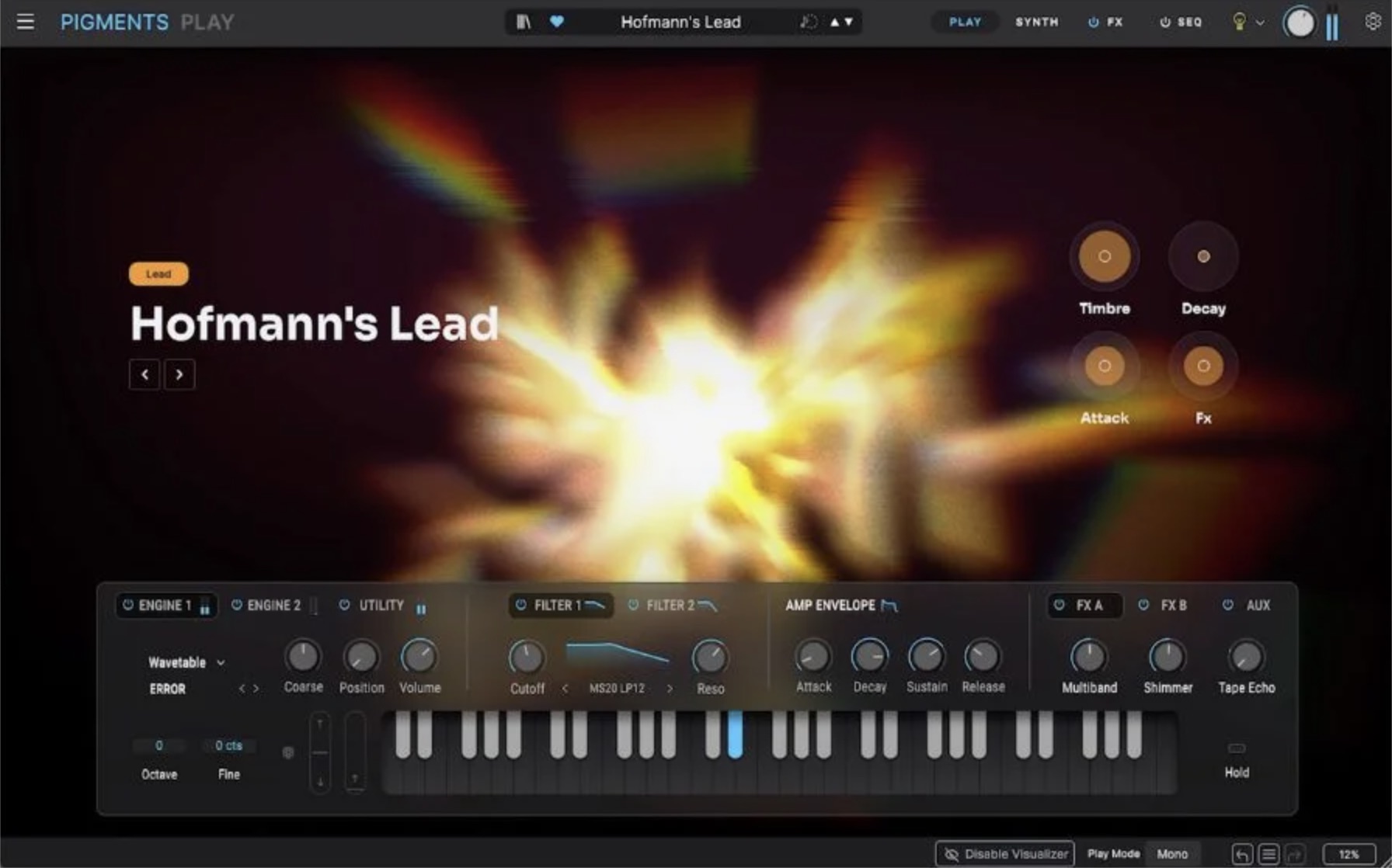1392x868 pixels.
Task: Click the Hofmann's Lead preset name field
Action: [x=680, y=22]
